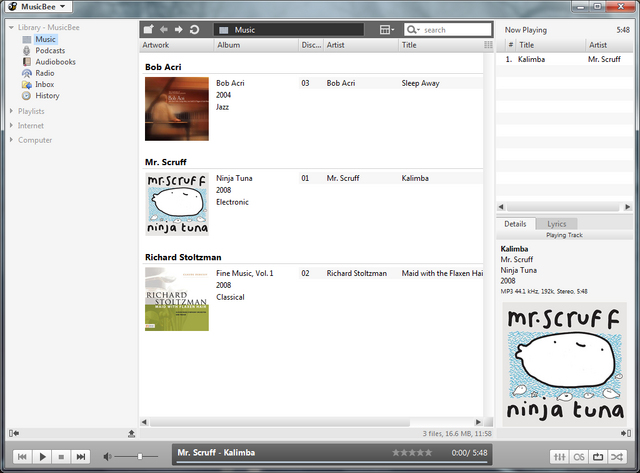The height and width of the screenshot is (473, 640).
Task: Click the History clock icon
Action: [x=27, y=96]
